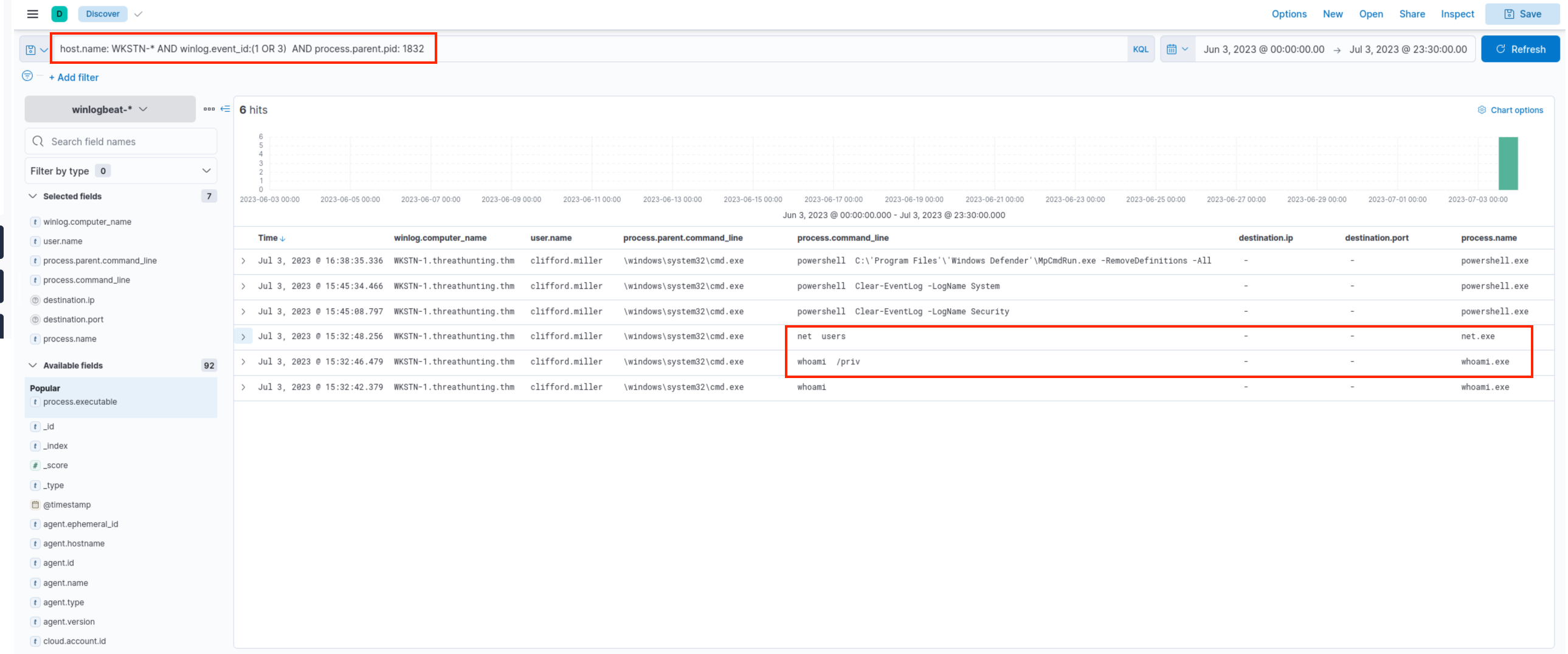
Task: Open the winlogbeat-* index pattern dropdown
Action: [x=110, y=109]
